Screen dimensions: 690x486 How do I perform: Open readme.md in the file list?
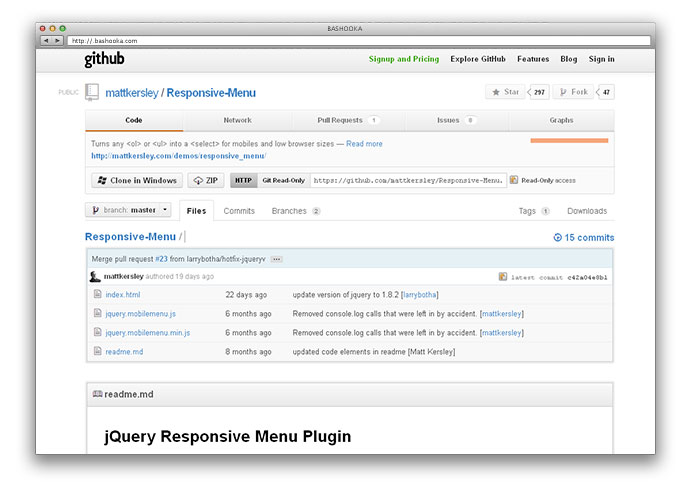point(124,351)
